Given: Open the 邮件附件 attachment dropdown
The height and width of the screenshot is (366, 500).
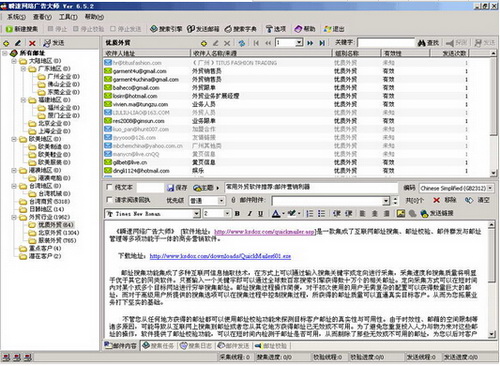Looking at the screenshot, I should coord(386,201).
